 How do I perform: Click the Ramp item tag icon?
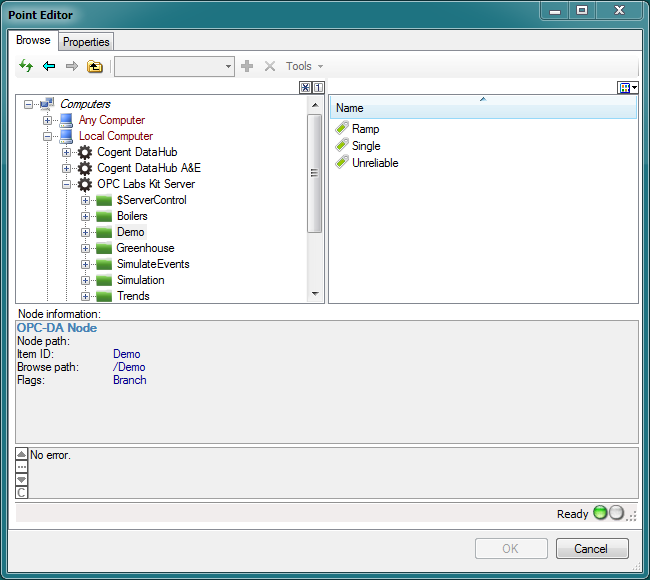point(342,129)
